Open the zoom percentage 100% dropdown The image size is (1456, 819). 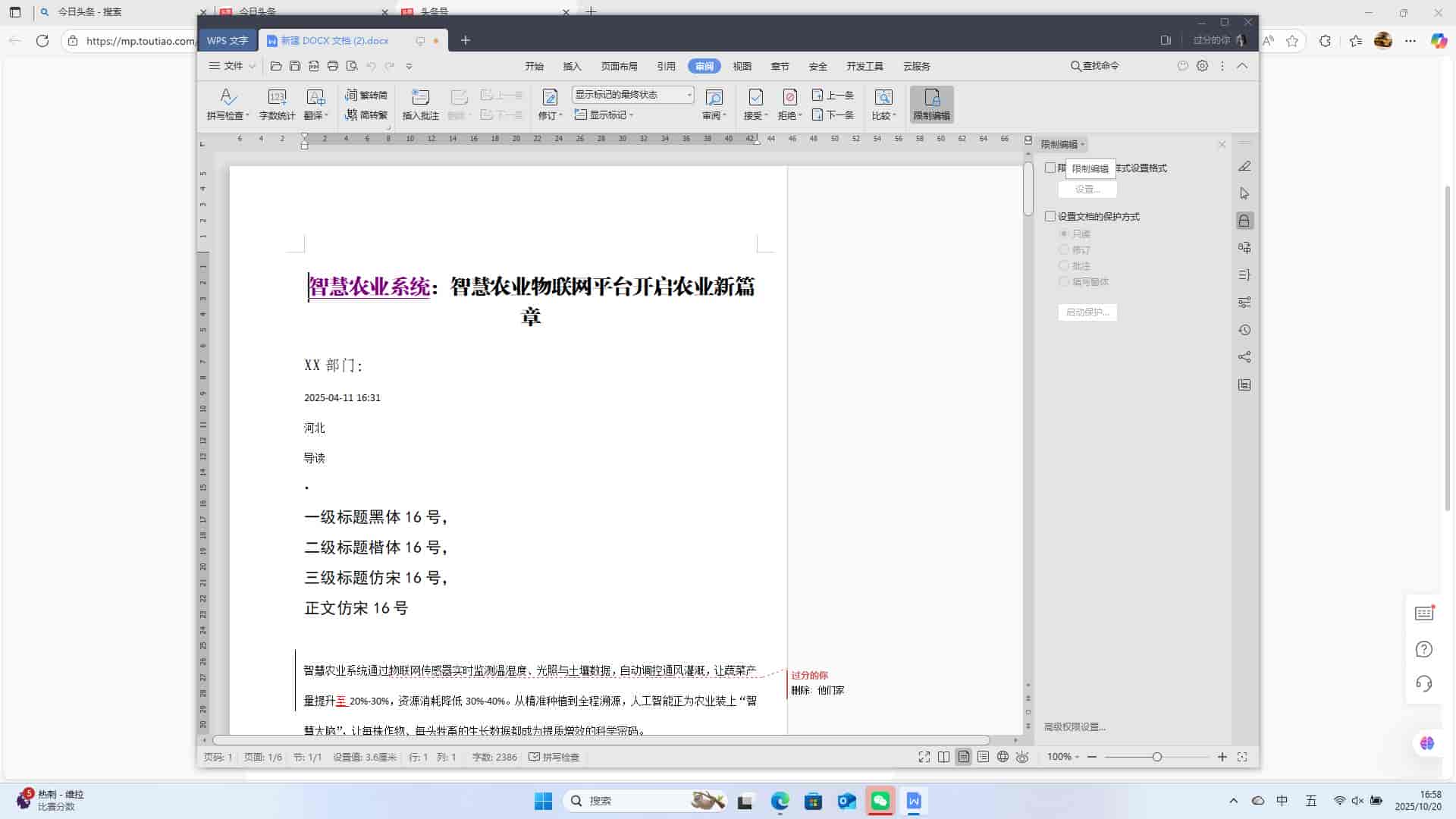tap(1063, 757)
